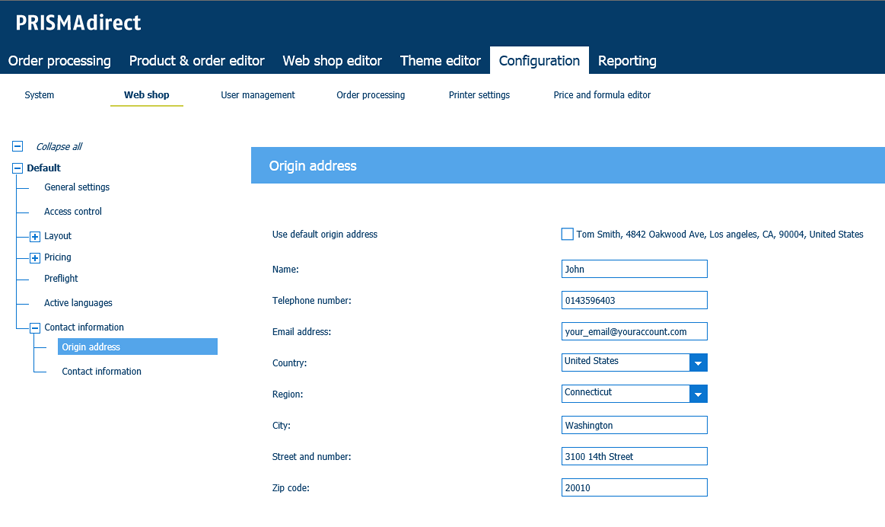Enable Use default origin address checkbox
Image resolution: width=885 pixels, height=527 pixels.
pyautogui.click(x=567, y=234)
